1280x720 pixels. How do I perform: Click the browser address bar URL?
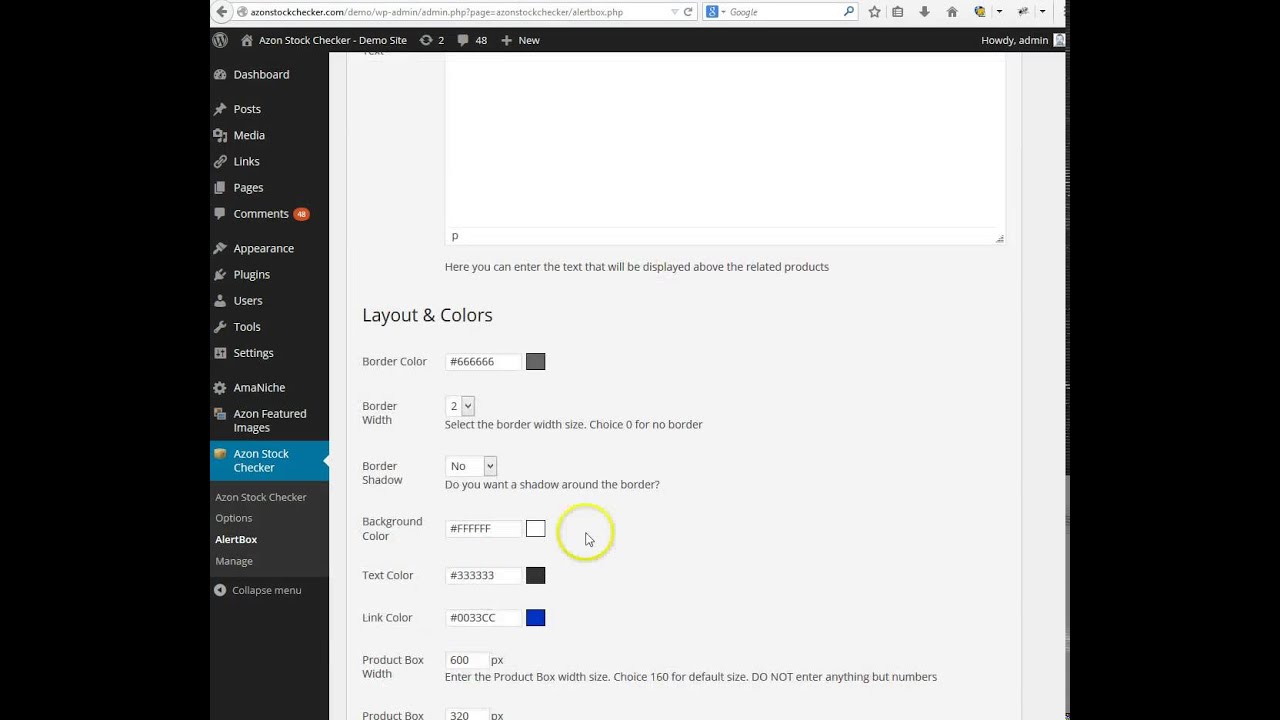pos(436,12)
